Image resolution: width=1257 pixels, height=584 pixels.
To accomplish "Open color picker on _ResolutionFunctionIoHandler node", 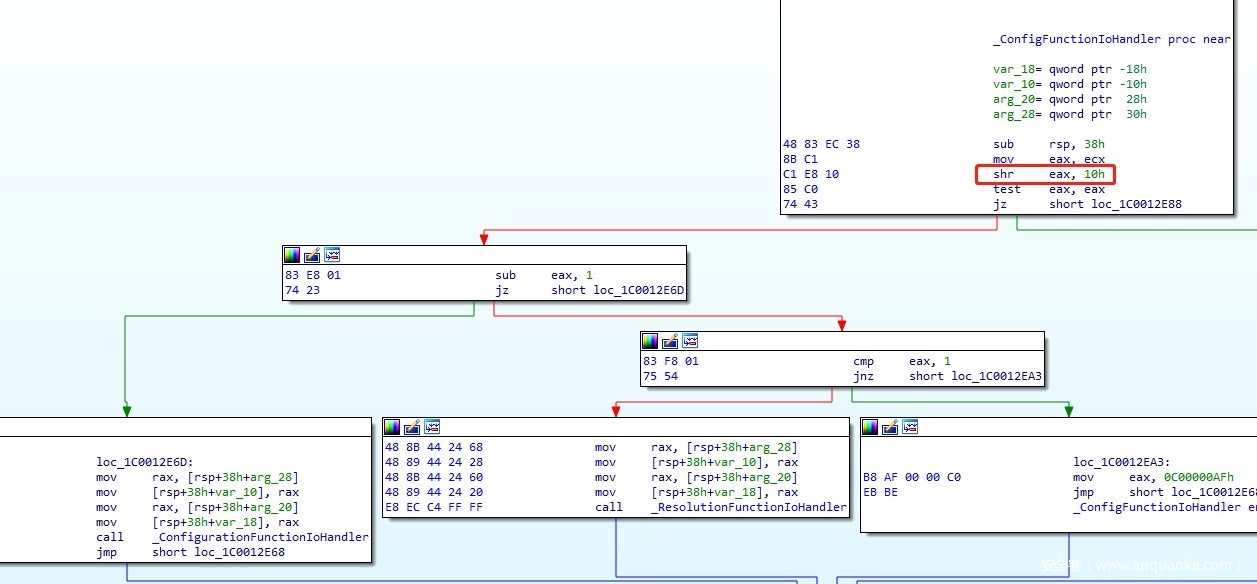I will (392, 427).
